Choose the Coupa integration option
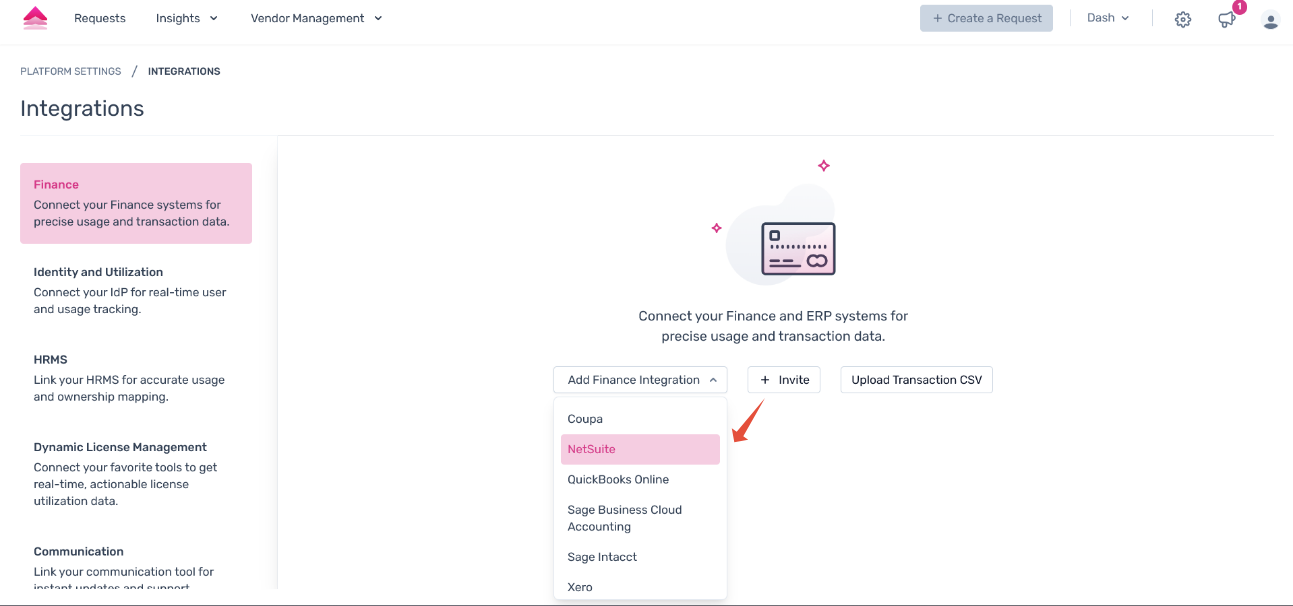This screenshot has width=1293, height=606. pos(584,418)
